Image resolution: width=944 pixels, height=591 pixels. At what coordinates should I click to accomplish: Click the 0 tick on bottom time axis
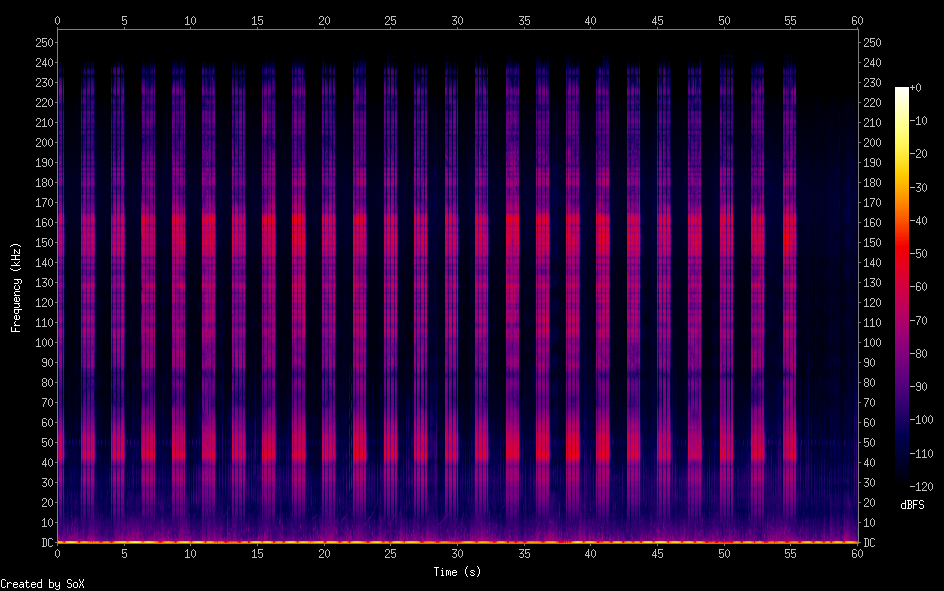(x=58, y=553)
